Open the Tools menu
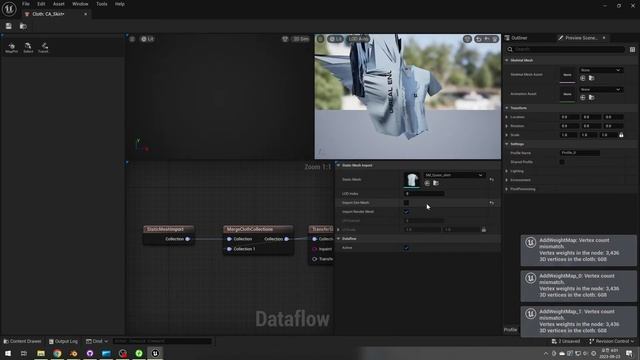The image size is (640, 360). click(x=102, y=4)
